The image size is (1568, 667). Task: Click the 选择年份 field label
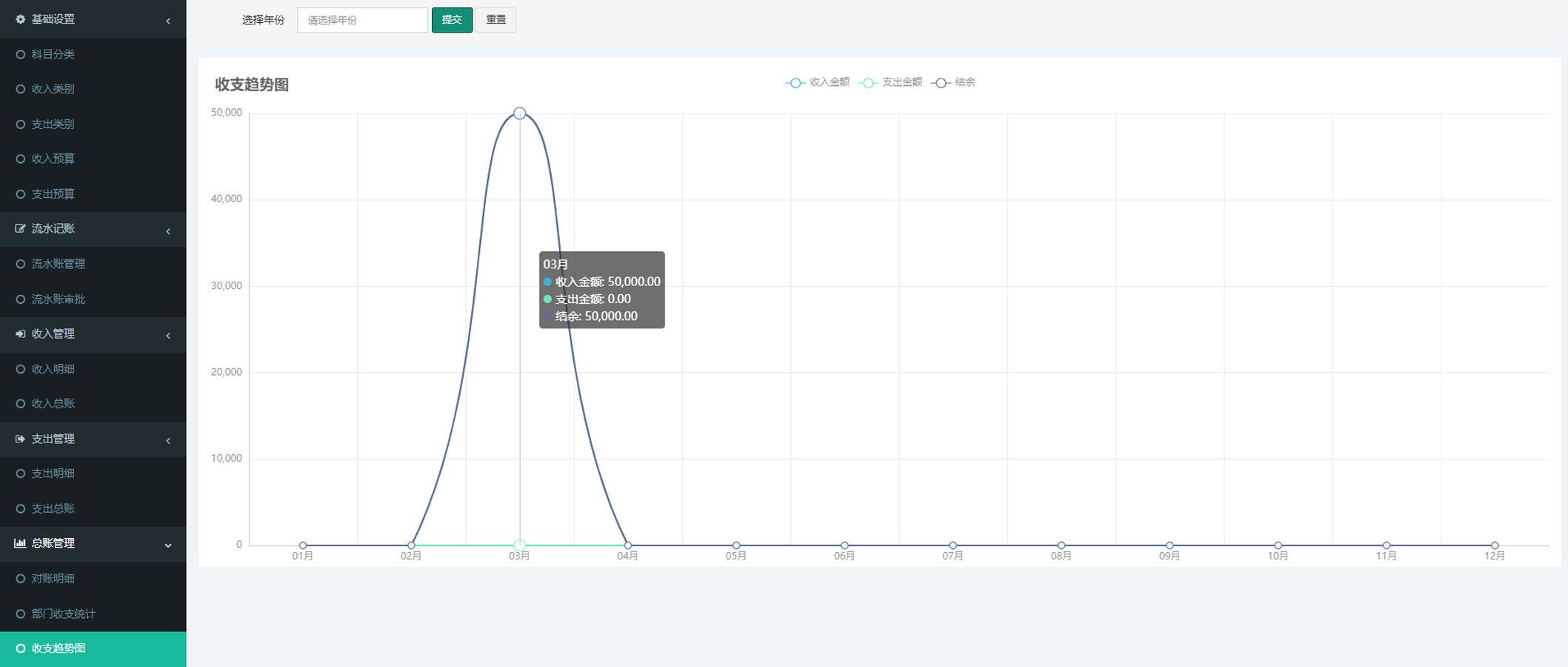(263, 20)
